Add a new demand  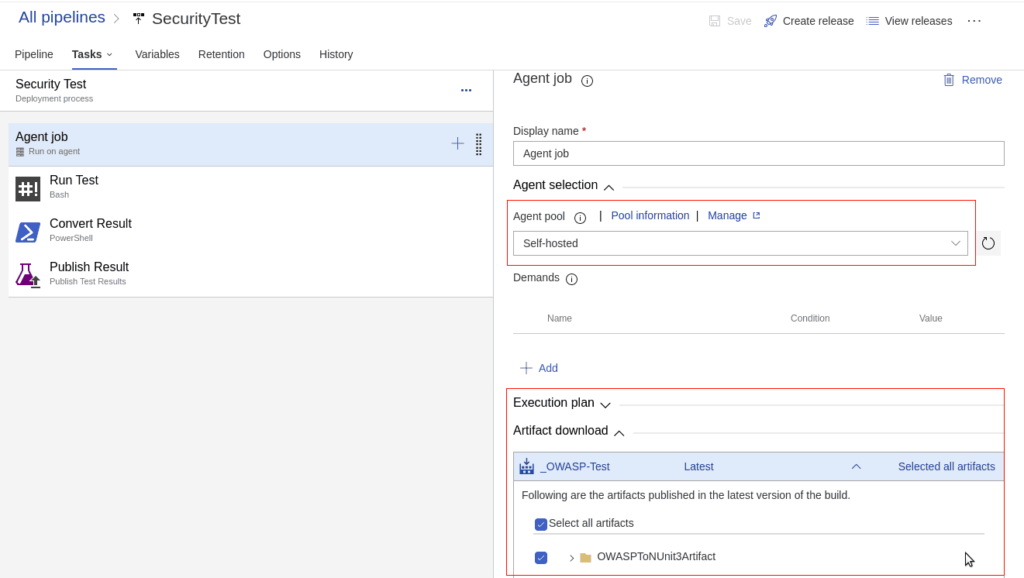539,368
